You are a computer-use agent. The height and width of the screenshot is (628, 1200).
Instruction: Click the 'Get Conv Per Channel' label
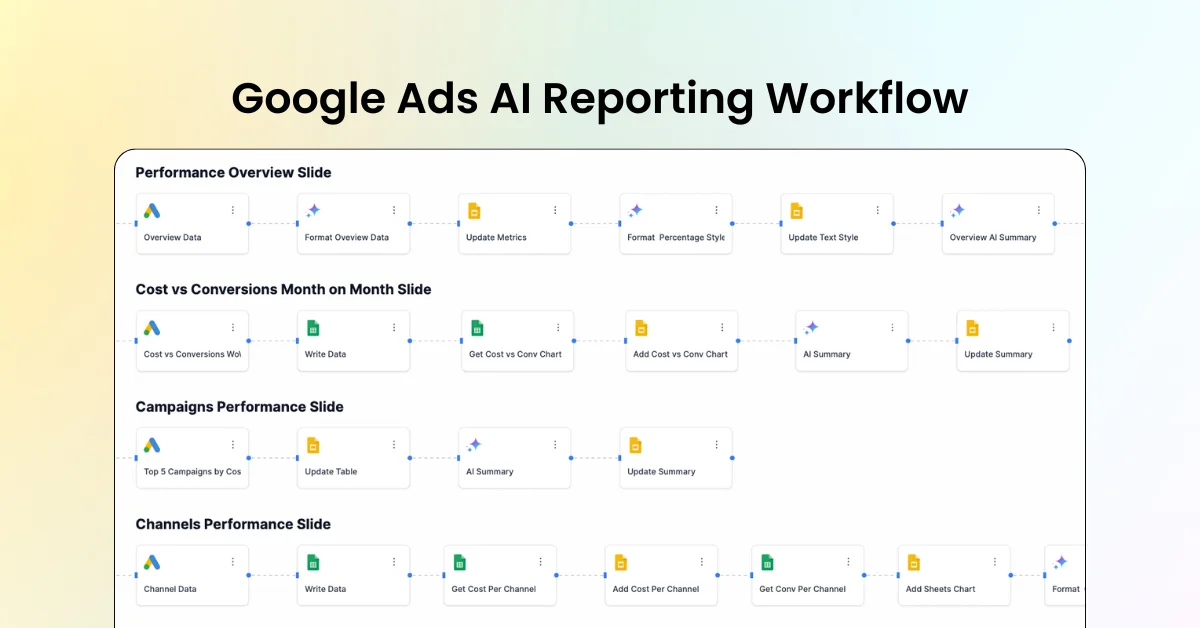[x=803, y=589]
